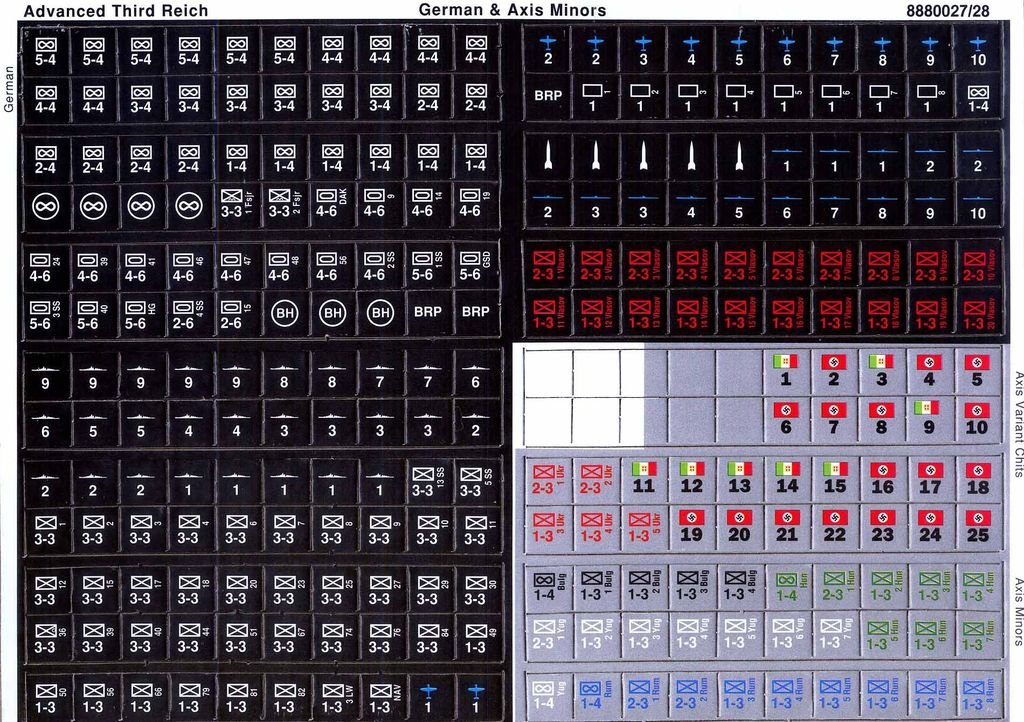
Task: Click the 4-6 armor counter marked DAK
Action: 332,204
